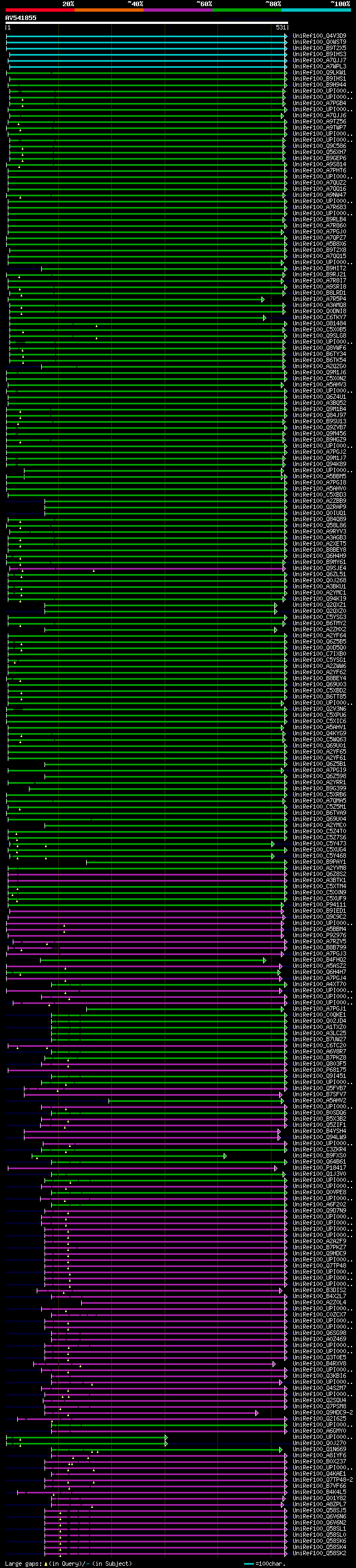
Task: Open hit UniRef100_P94111
Action: pos(319,904)
